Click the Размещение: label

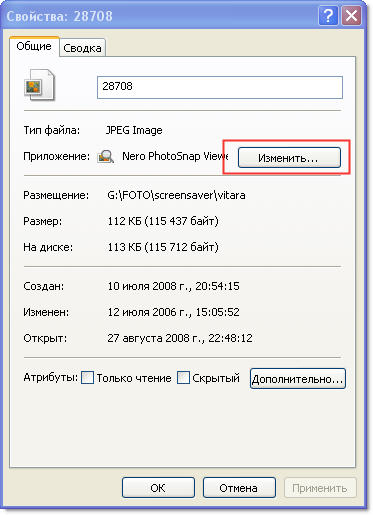click(56, 195)
